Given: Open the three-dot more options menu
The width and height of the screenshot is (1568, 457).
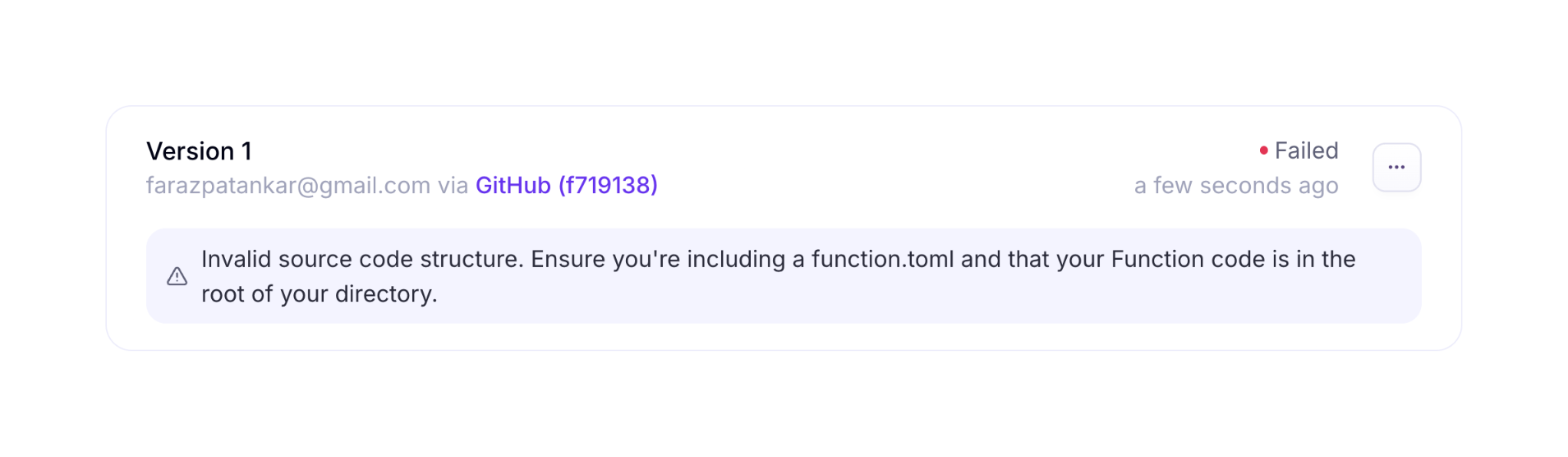Looking at the screenshot, I should pyautogui.click(x=1396, y=168).
